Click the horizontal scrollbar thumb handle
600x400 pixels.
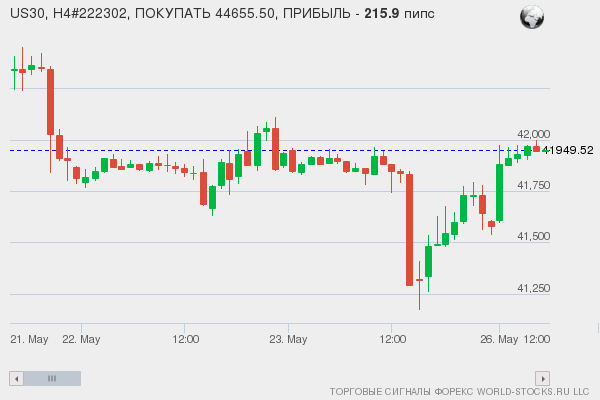pyautogui.click(x=52, y=379)
